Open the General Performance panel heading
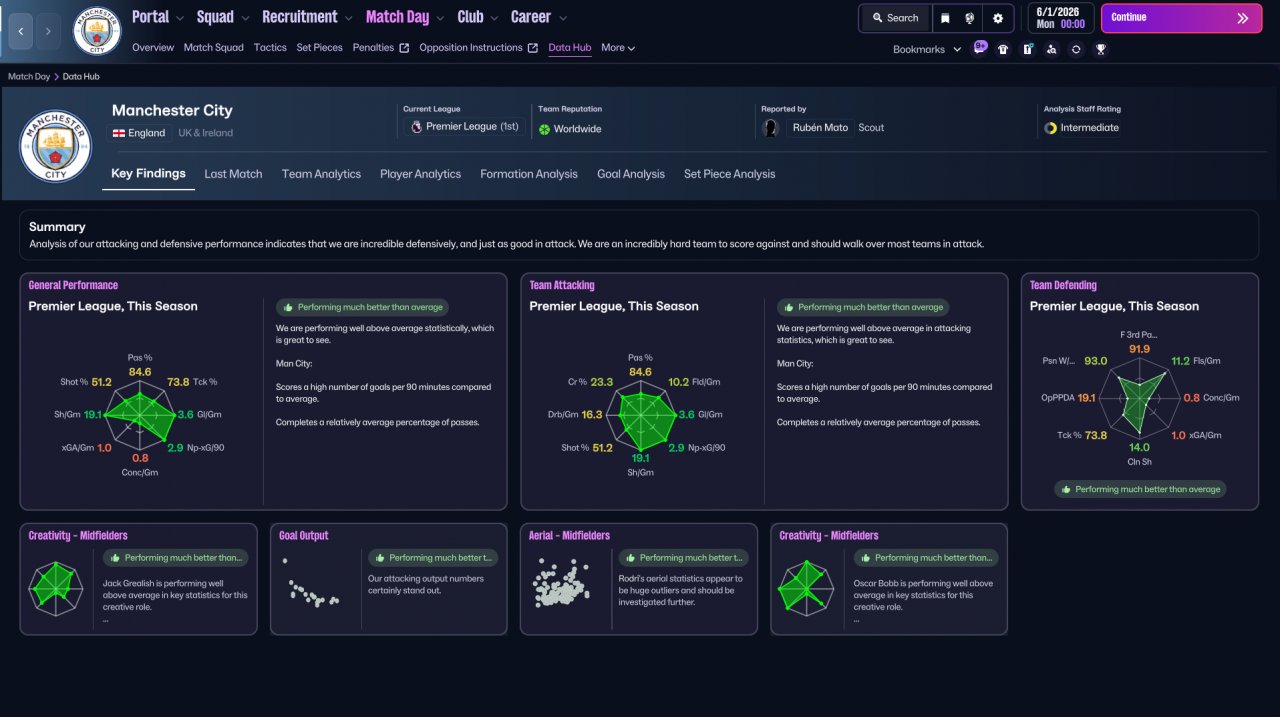The image size is (1280, 717). point(73,286)
